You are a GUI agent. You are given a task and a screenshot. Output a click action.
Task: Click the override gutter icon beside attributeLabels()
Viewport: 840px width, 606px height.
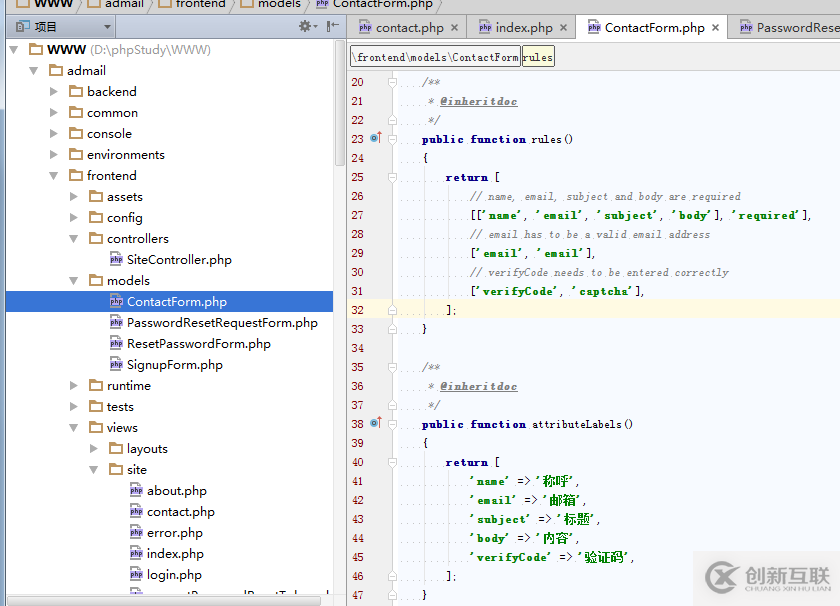376,424
